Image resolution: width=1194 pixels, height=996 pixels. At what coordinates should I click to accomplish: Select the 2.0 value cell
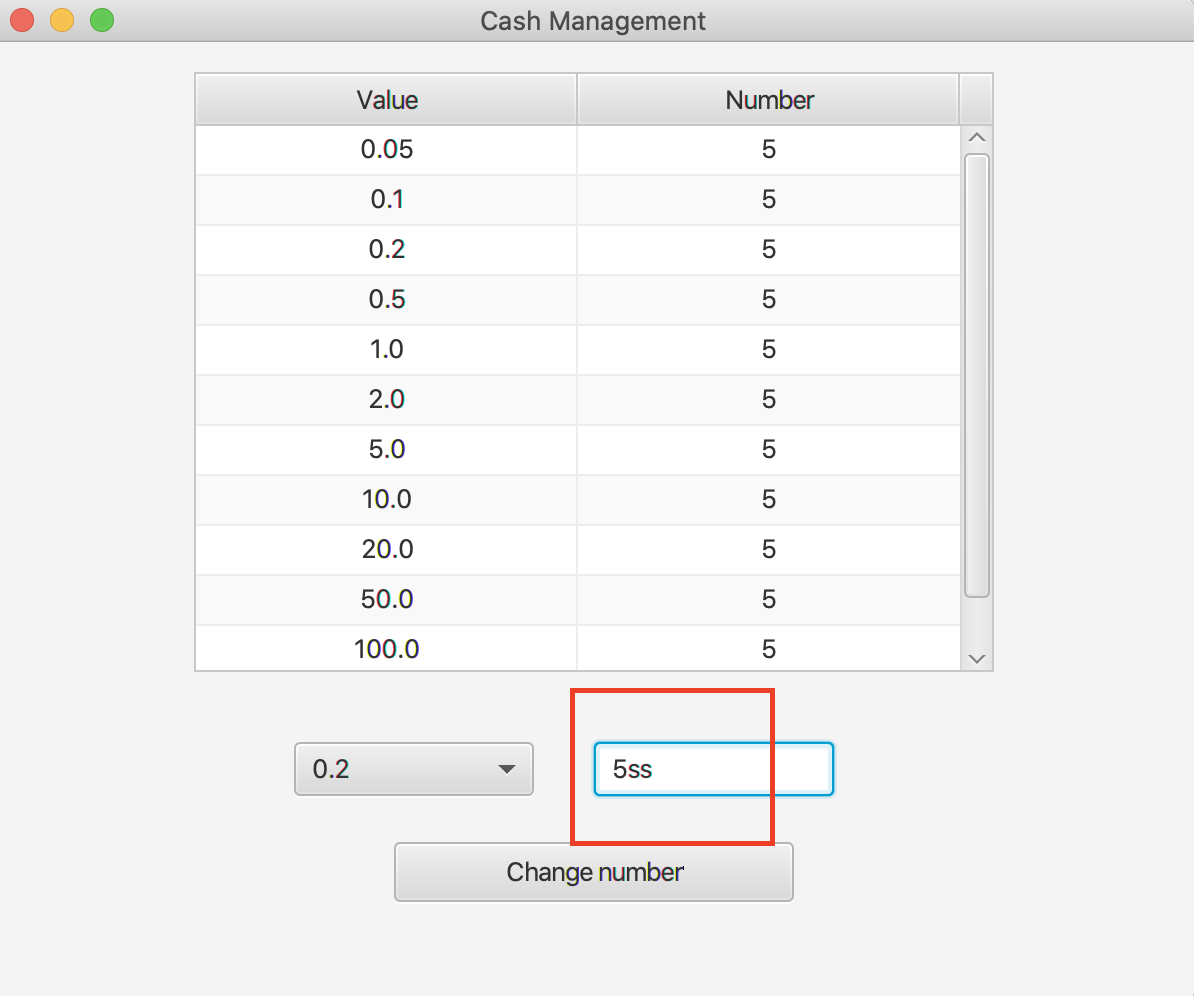pos(386,399)
